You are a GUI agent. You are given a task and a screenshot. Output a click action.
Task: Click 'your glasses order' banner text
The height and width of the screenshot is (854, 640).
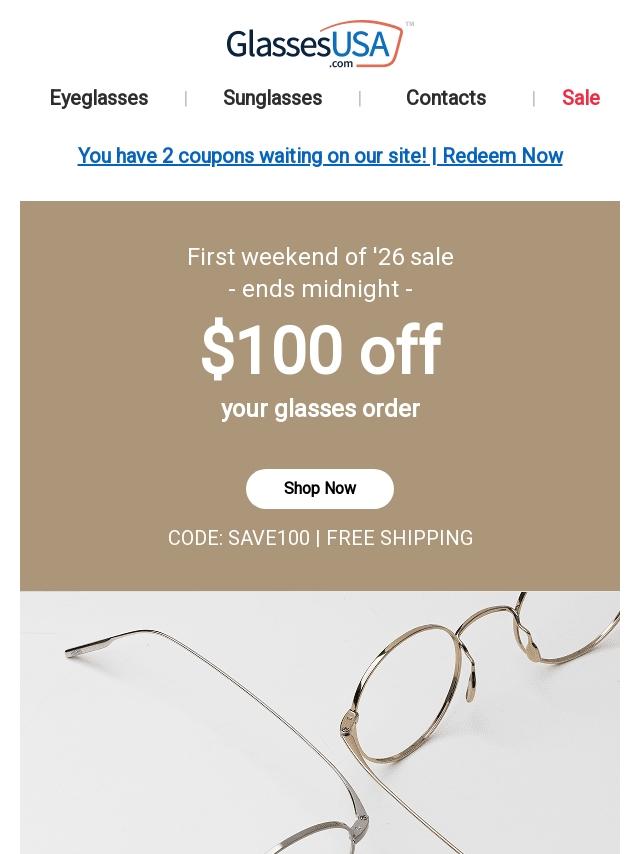320,409
